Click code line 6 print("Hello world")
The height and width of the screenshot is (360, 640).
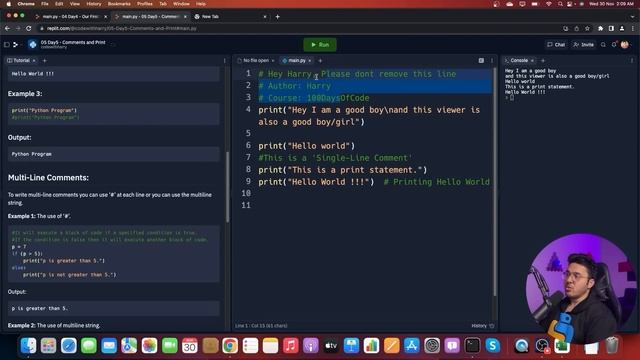(x=307, y=146)
